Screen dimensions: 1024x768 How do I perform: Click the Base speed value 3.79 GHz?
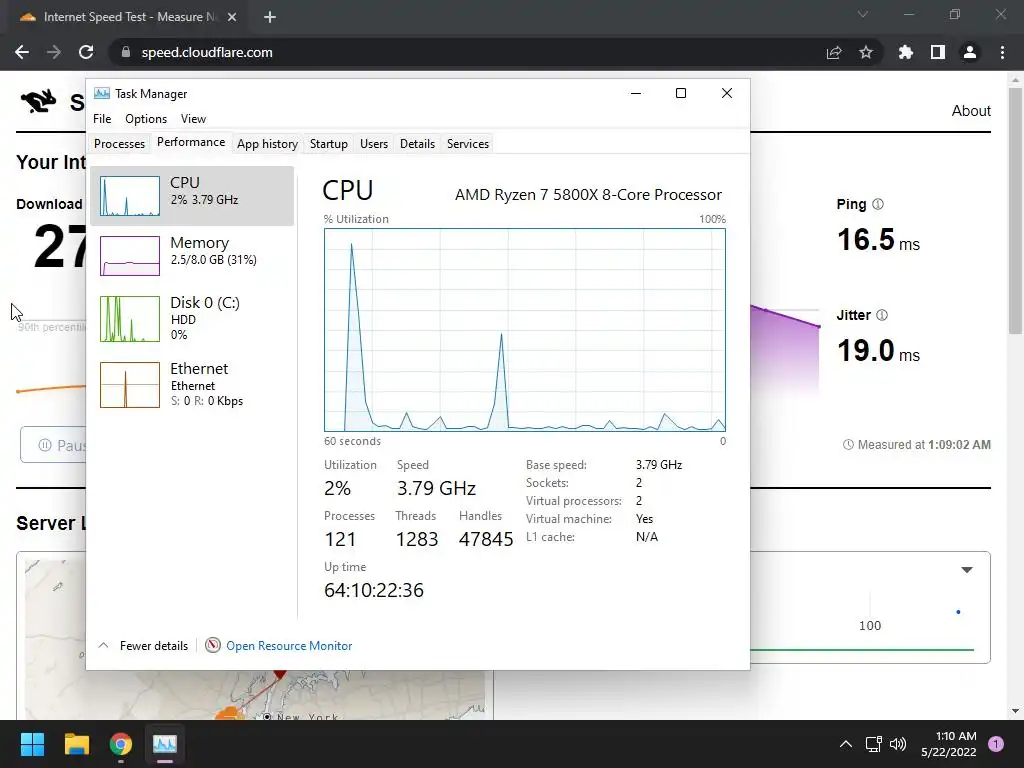click(x=659, y=465)
